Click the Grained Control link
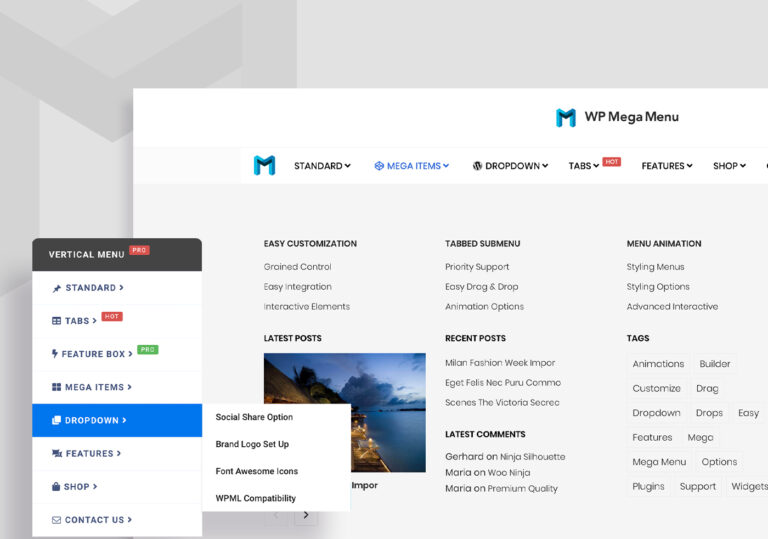The image size is (768, 539). [x=297, y=267]
